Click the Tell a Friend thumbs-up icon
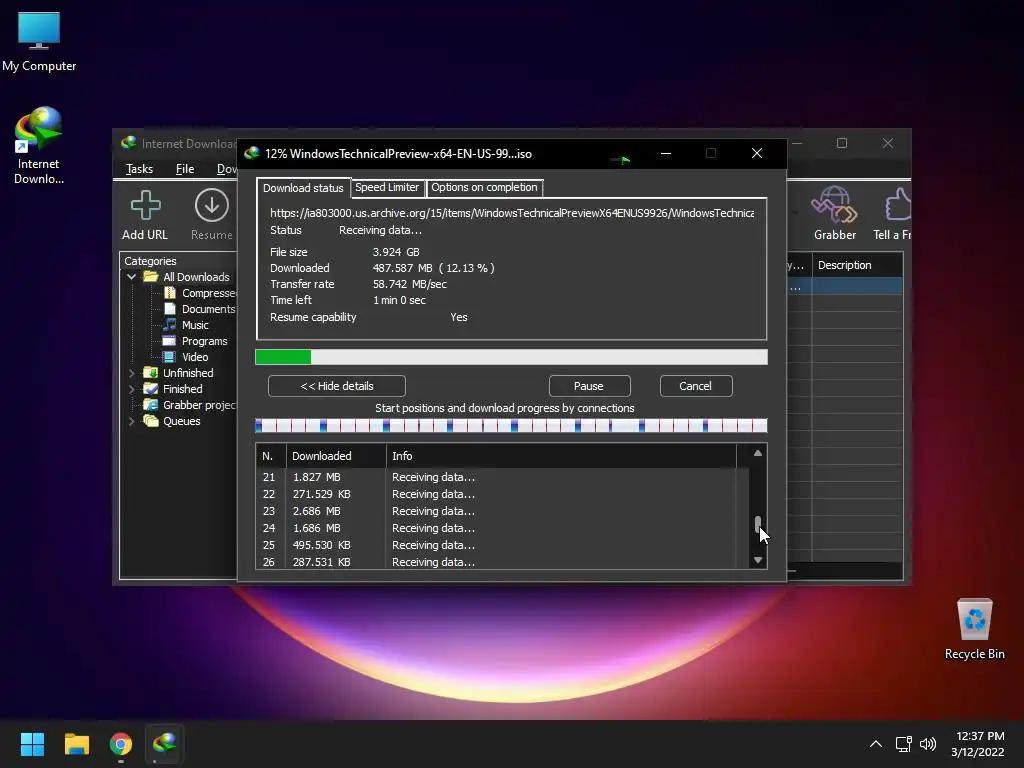The image size is (1024, 768). click(898, 205)
